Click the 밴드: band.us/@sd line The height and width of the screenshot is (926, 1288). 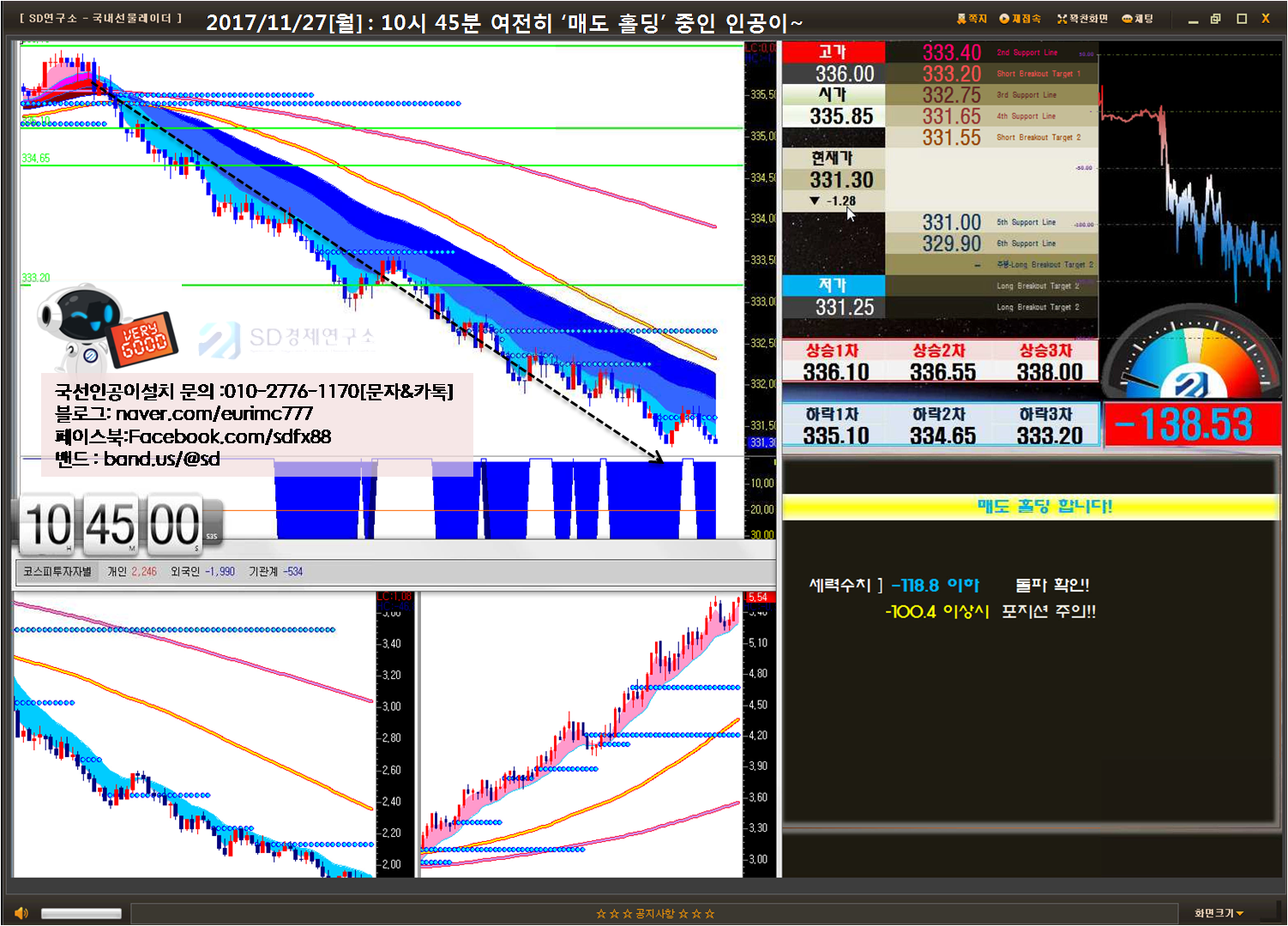[x=137, y=459]
